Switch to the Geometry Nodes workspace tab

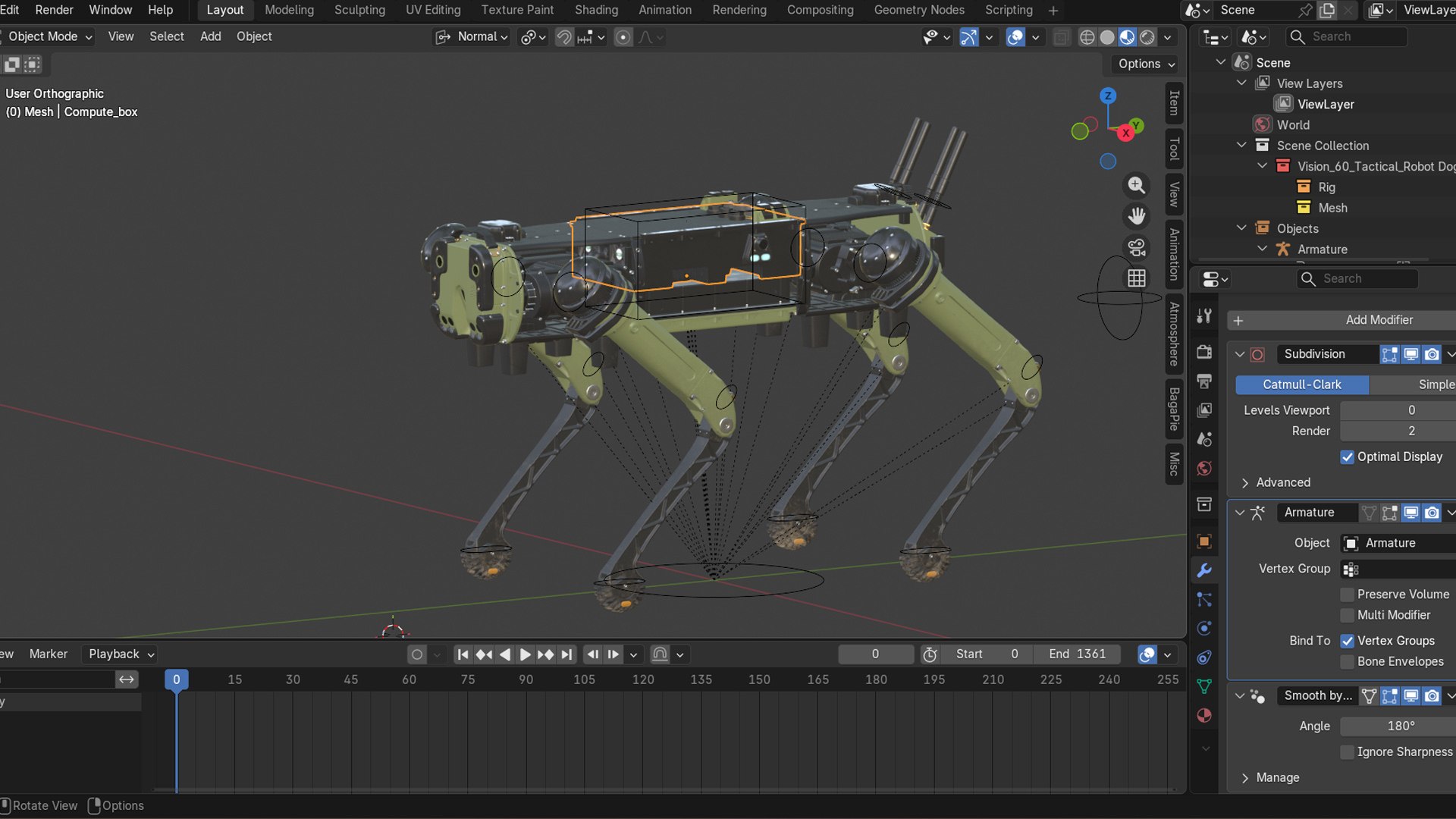(x=919, y=10)
